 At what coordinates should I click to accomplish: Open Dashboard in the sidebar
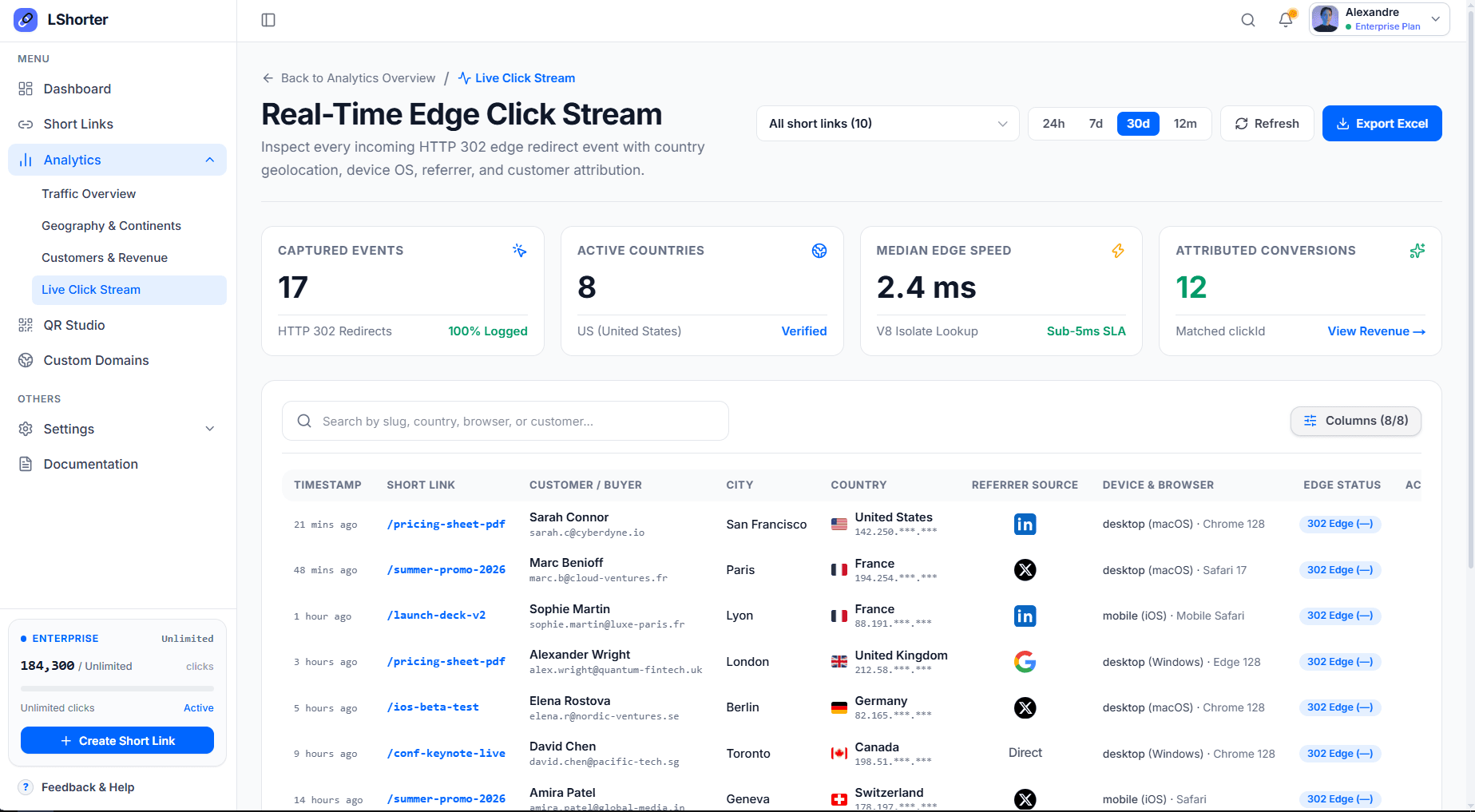[117, 89]
